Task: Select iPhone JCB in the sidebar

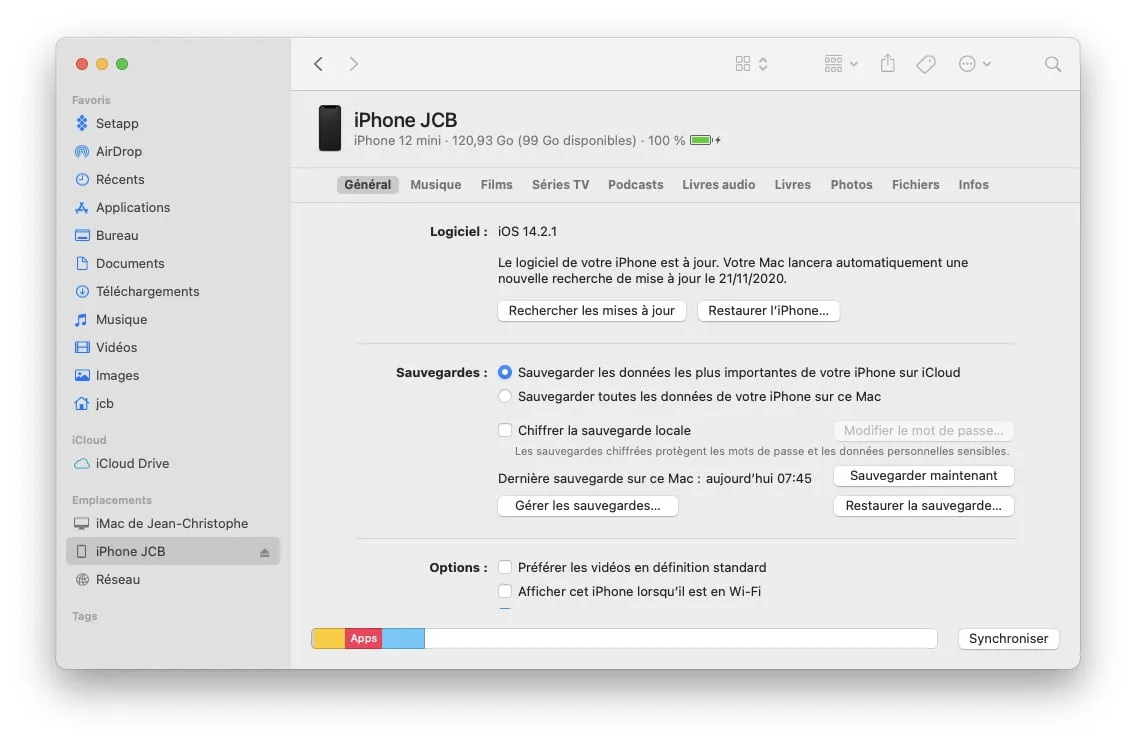Action: coord(172,551)
